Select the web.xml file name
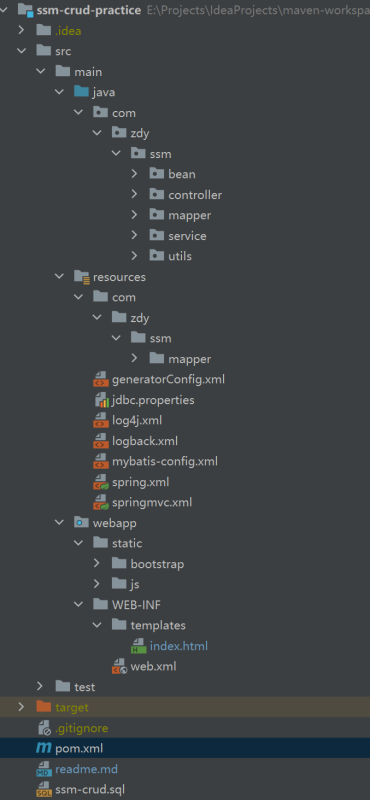This screenshot has height=800, width=370. (x=154, y=666)
